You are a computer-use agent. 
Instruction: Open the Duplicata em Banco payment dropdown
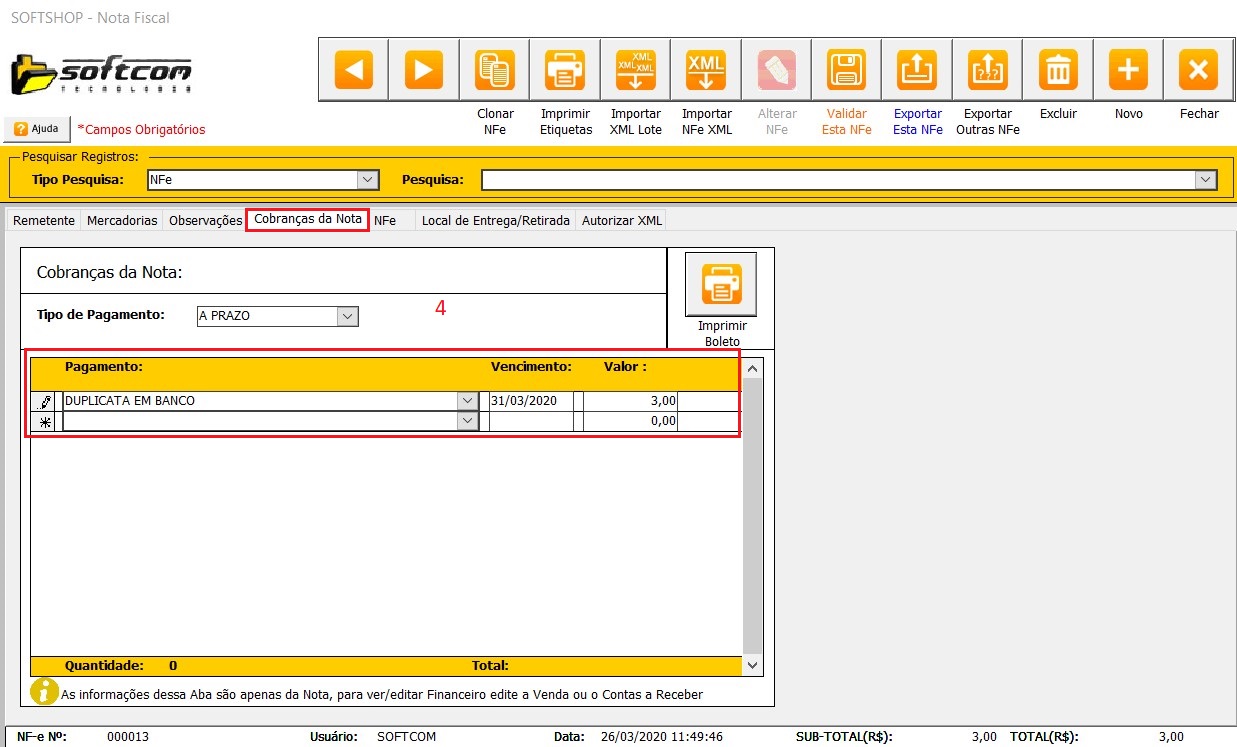[x=467, y=401]
